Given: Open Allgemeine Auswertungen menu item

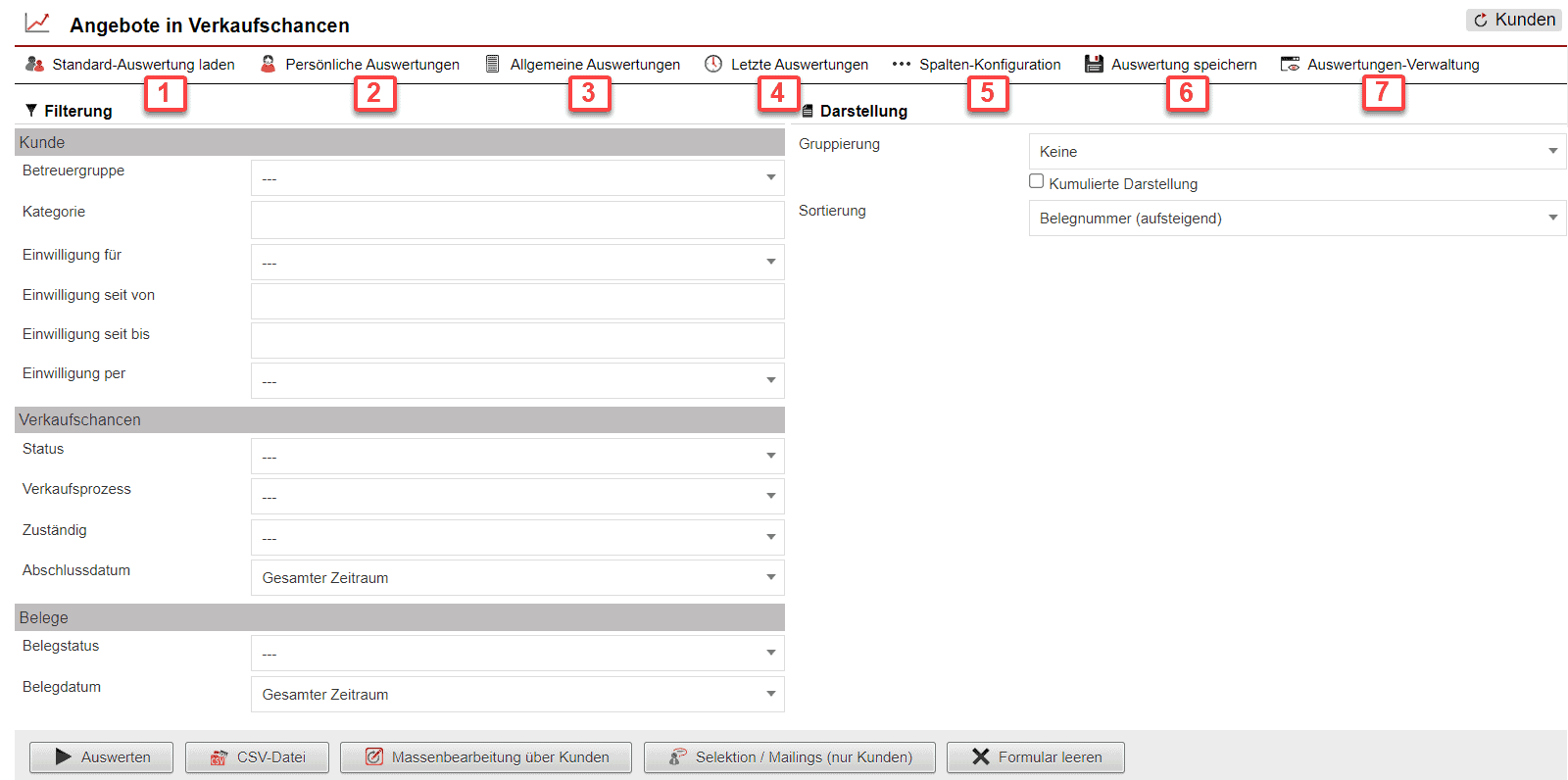Looking at the screenshot, I should pyautogui.click(x=595, y=65).
